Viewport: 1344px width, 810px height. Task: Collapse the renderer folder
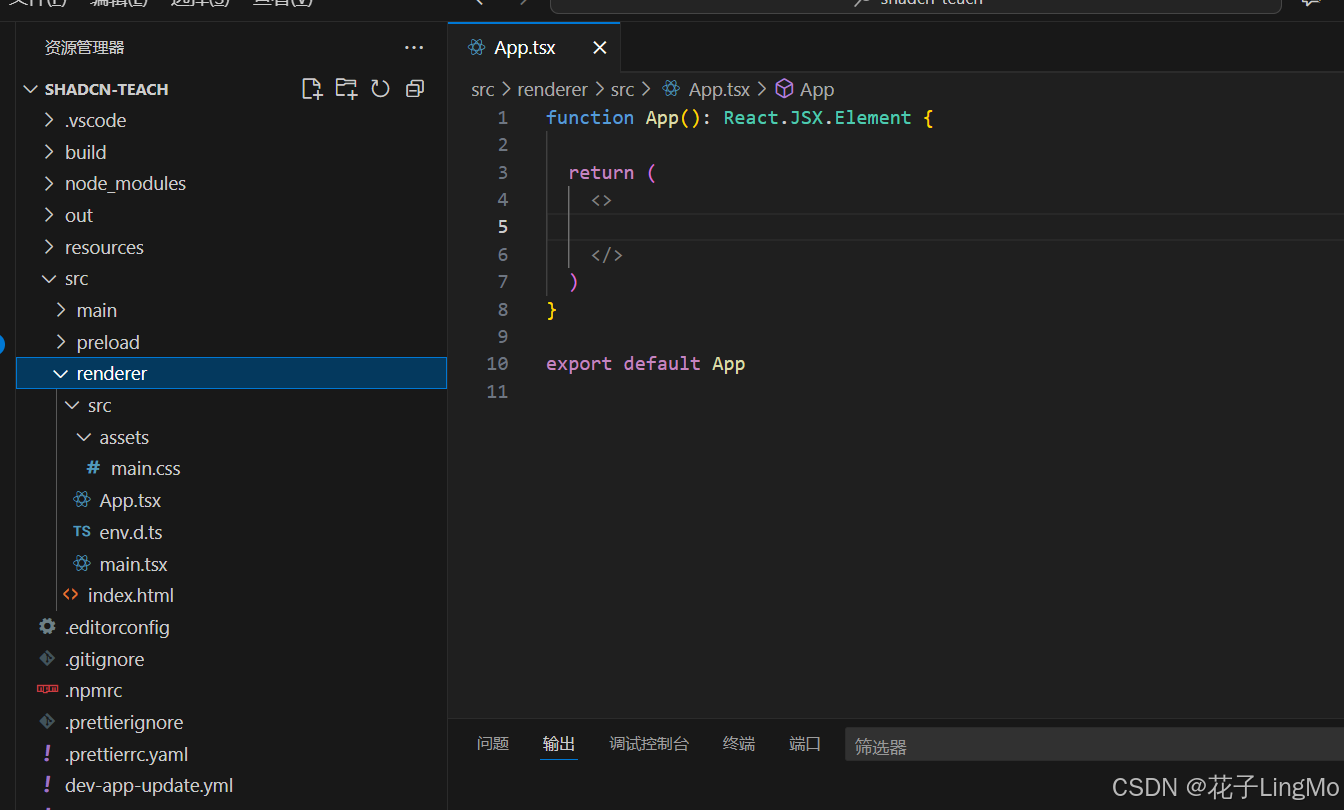(61, 373)
